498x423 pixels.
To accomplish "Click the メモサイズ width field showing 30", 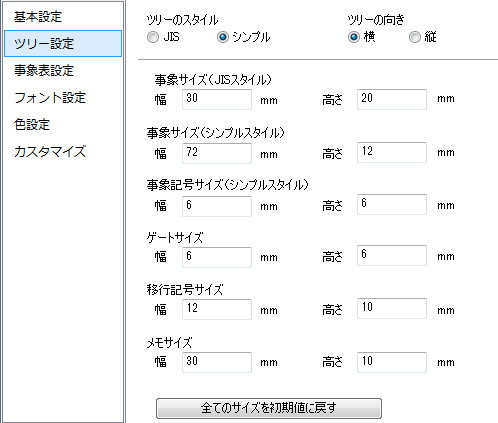I will click(217, 362).
